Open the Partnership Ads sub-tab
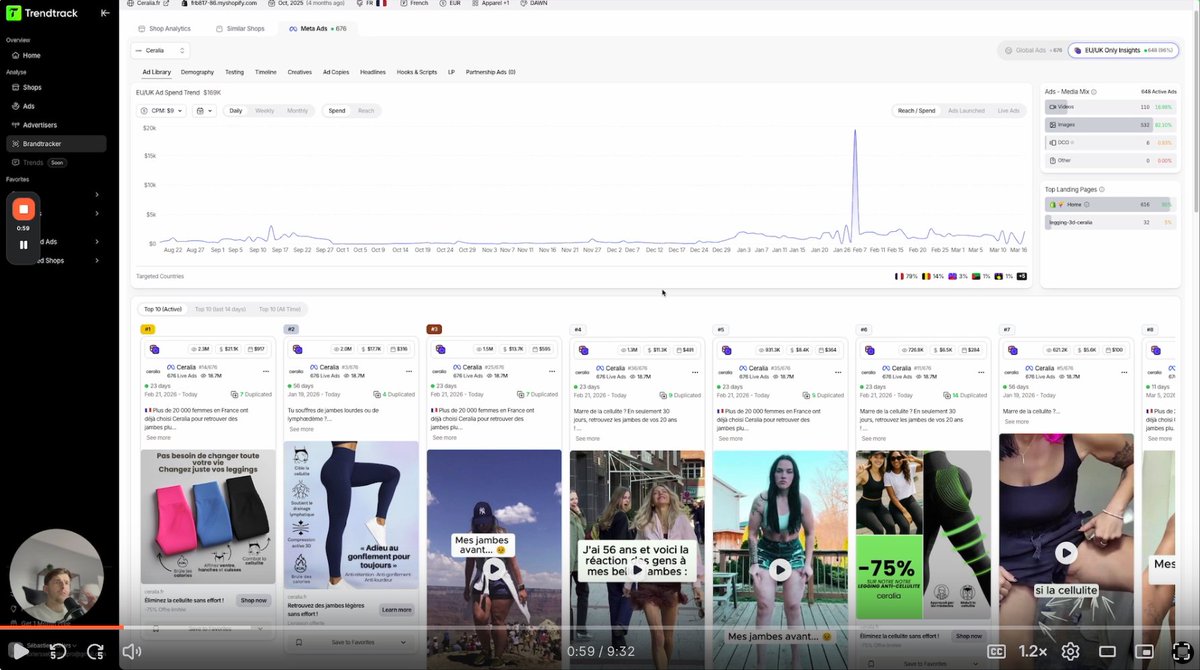This screenshot has width=1200, height=670. tap(491, 72)
